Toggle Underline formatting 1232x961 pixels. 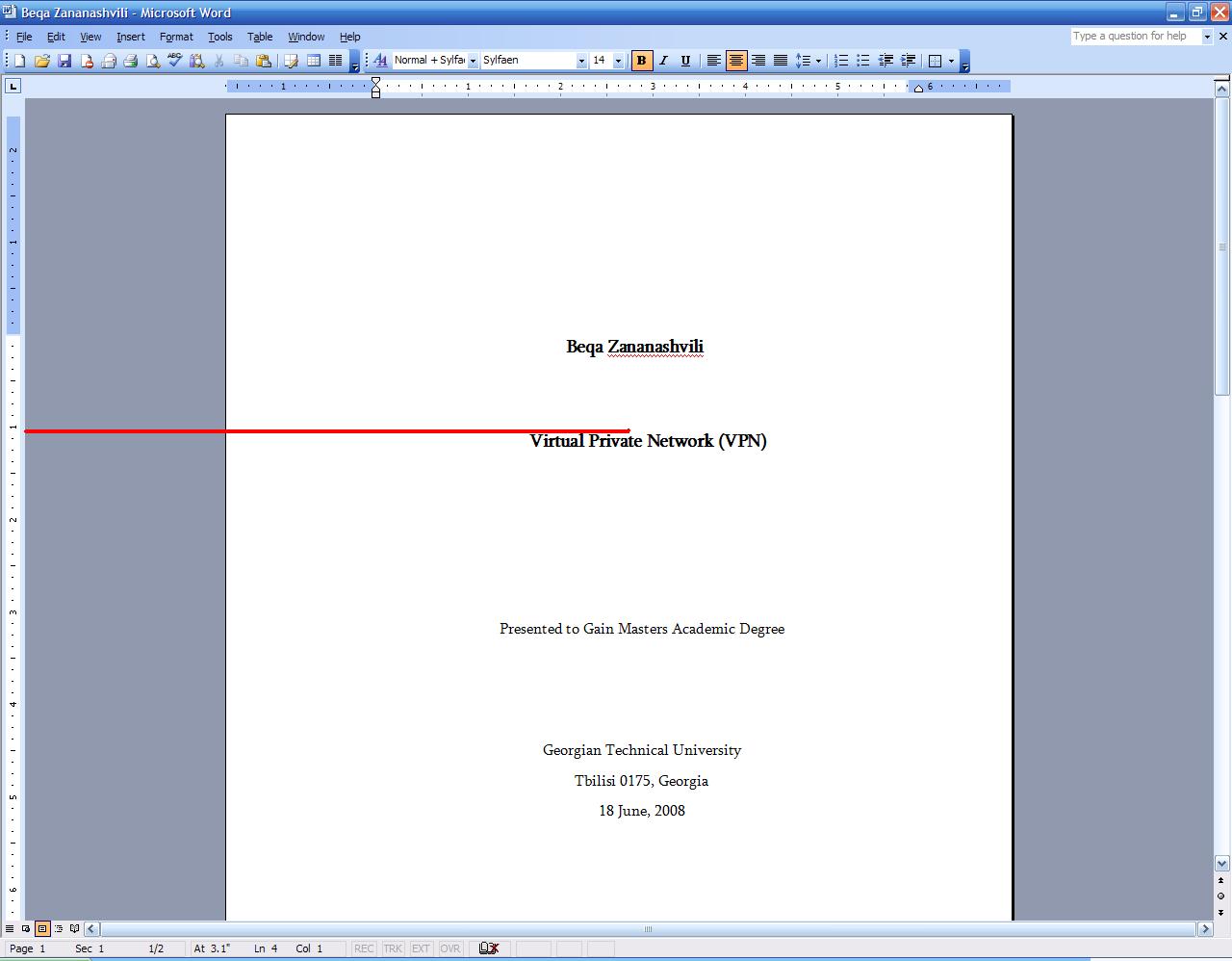click(x=685, y=61)
